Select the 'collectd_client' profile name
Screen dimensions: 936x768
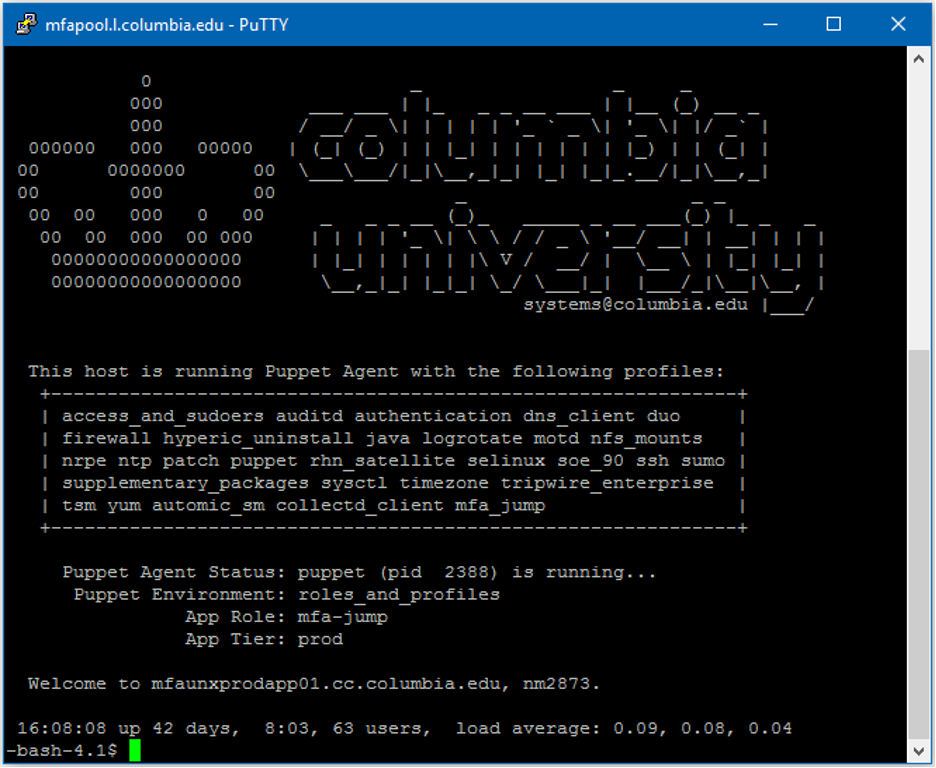(x=360, y=505)
